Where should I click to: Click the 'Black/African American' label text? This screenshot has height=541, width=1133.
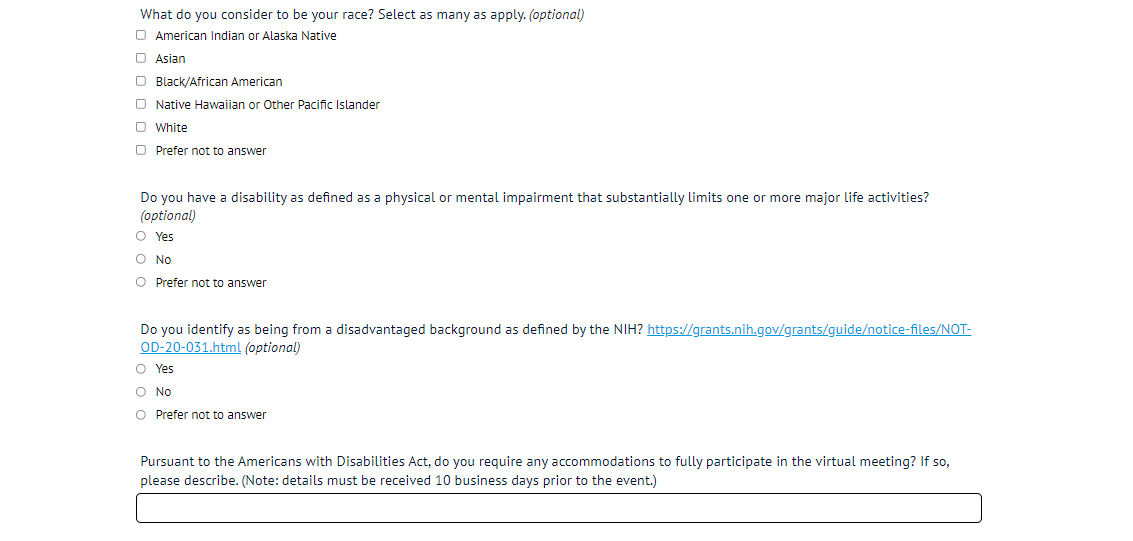219,82
